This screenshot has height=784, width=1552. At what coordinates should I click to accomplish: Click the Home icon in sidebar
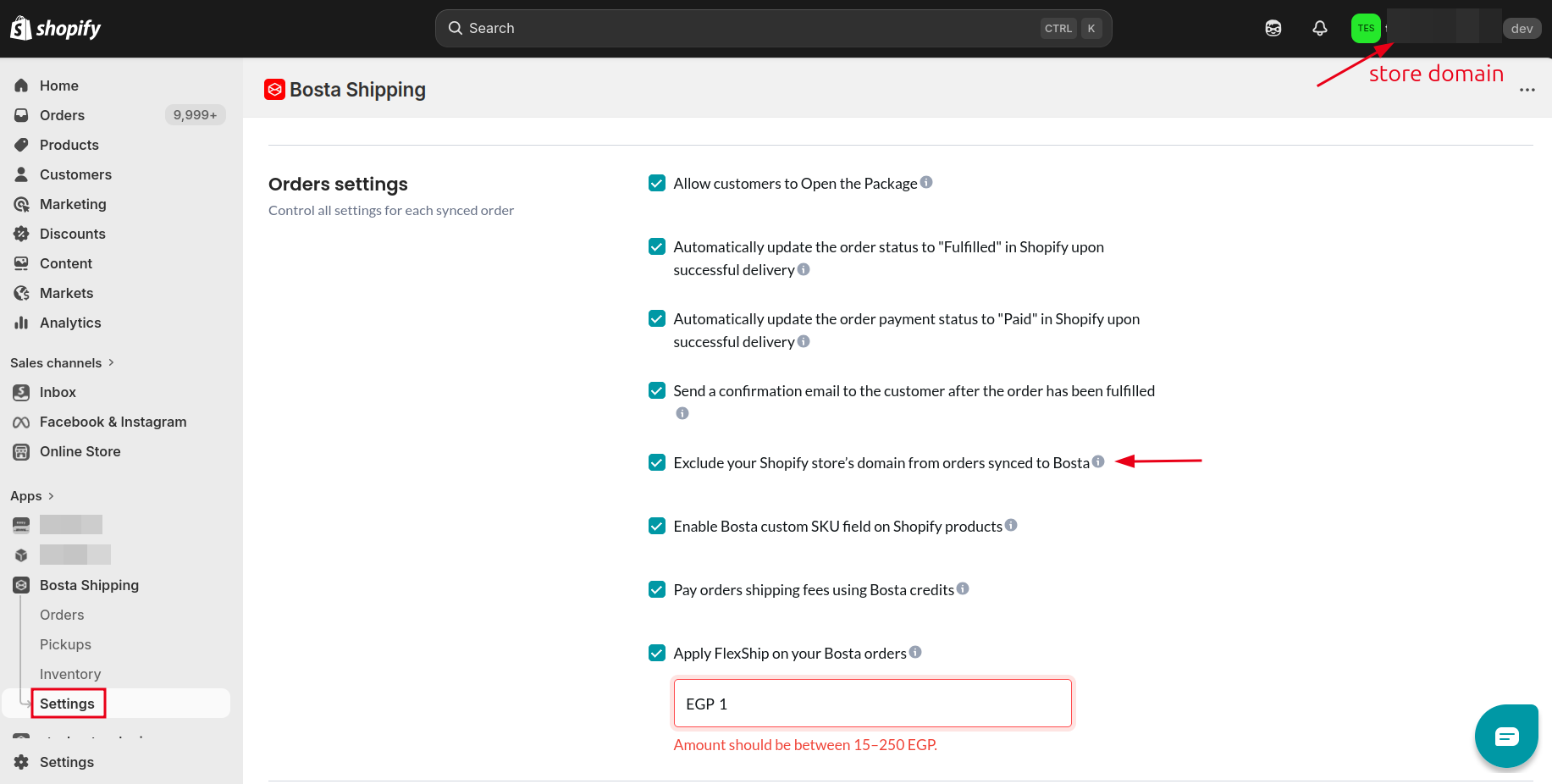click(x=21, y=86)
